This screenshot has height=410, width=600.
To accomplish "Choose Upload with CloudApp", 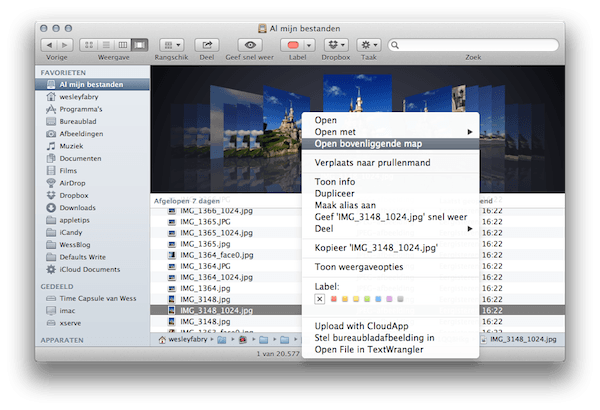I will [391, 326].
